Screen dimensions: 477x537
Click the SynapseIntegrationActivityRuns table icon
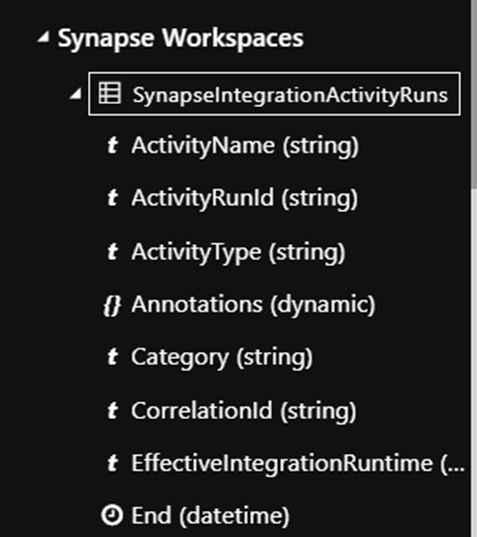[110, 93]
